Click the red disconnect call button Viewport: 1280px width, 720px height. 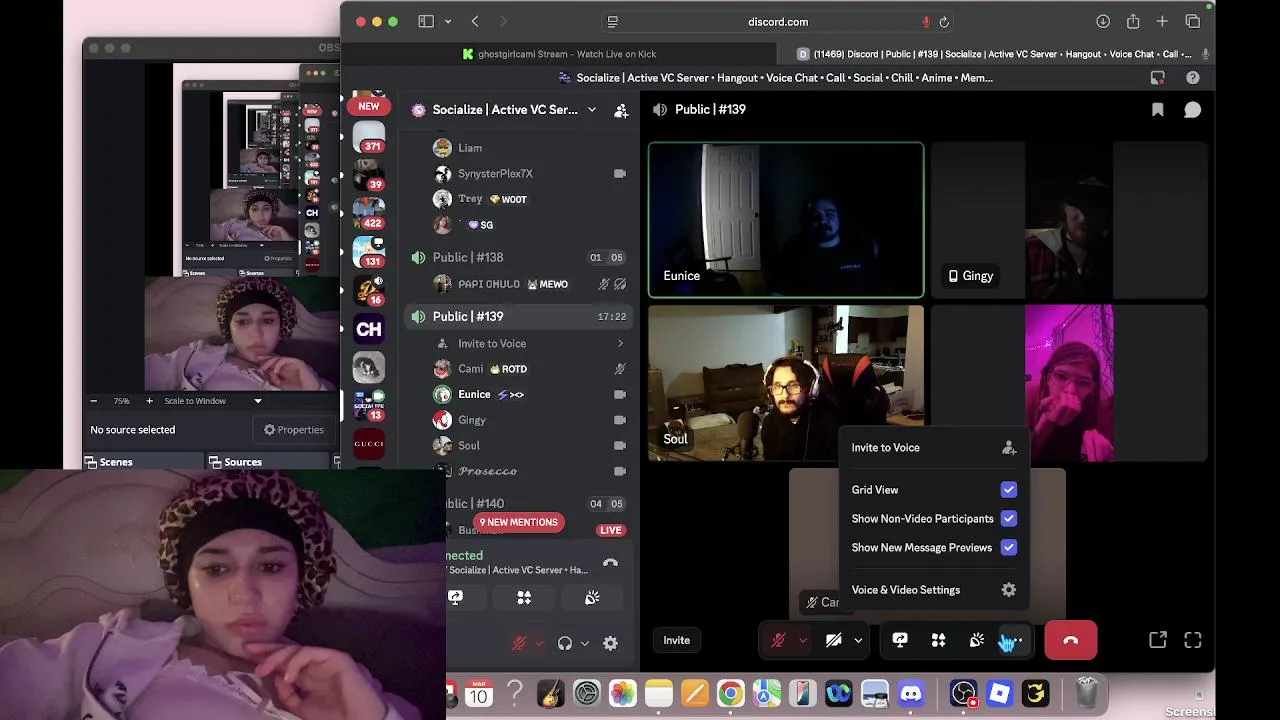tap(1070, 640)
